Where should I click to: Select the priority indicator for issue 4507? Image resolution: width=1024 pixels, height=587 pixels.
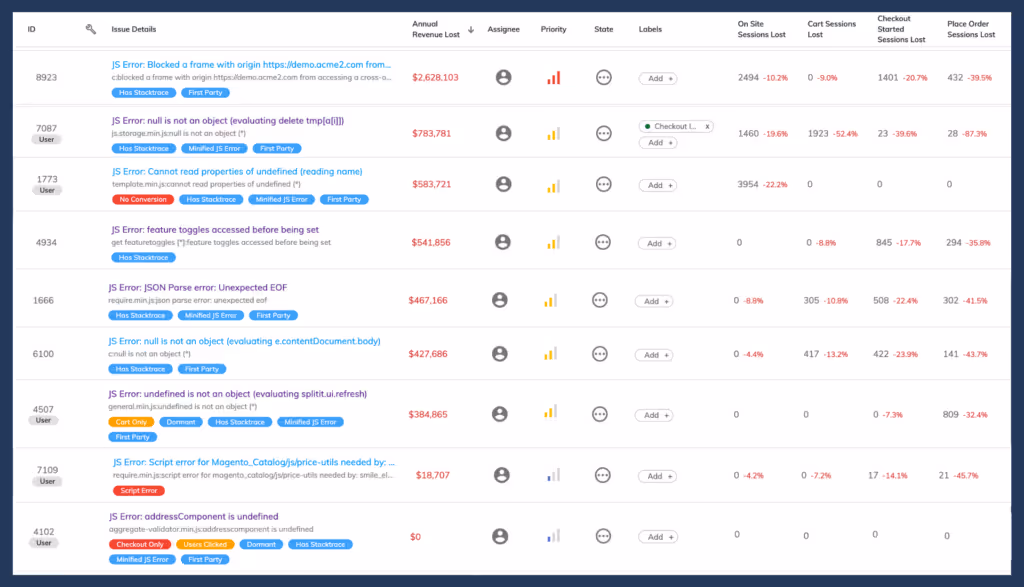point(551,413)
